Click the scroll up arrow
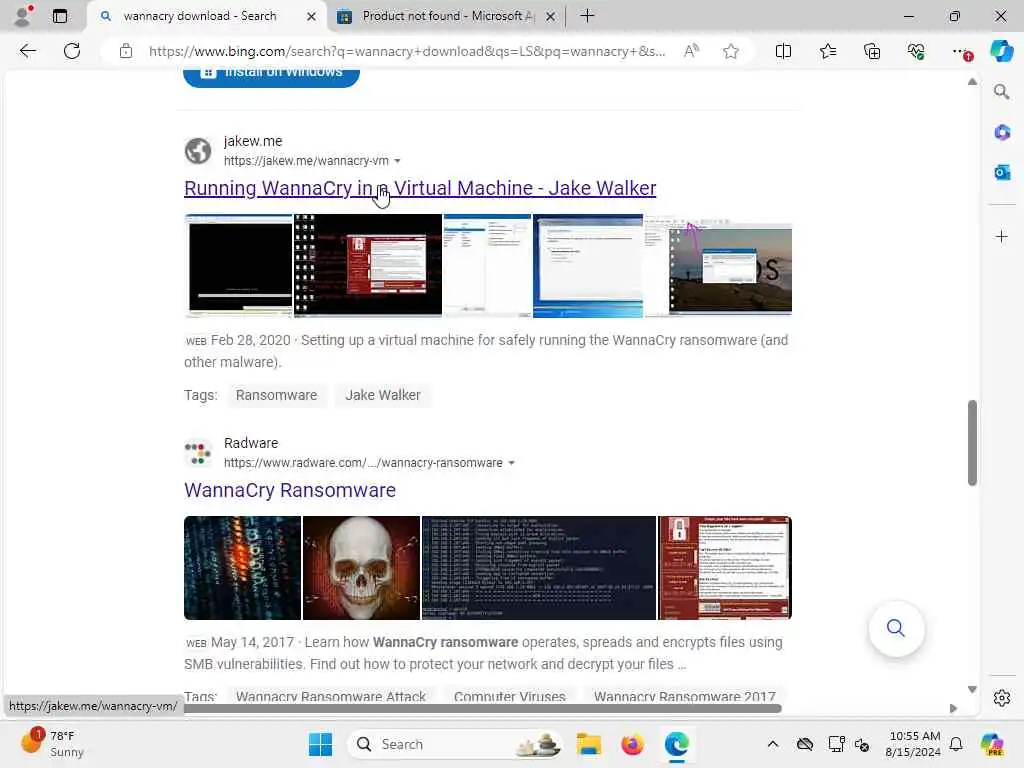This screenshot has height=768, width=1024. pos(972,82)
